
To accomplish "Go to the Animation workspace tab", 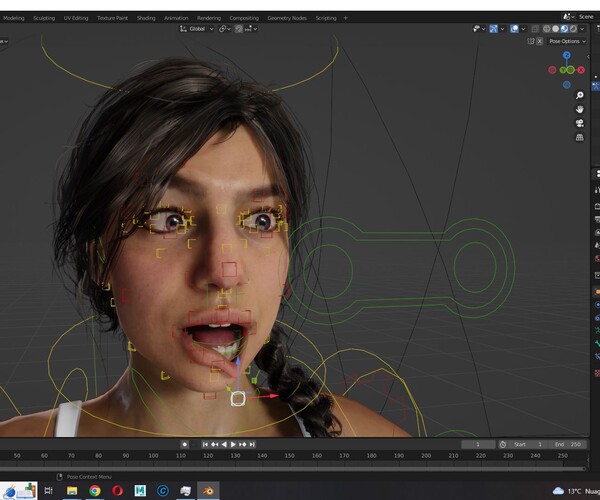I will coord(176,18).
